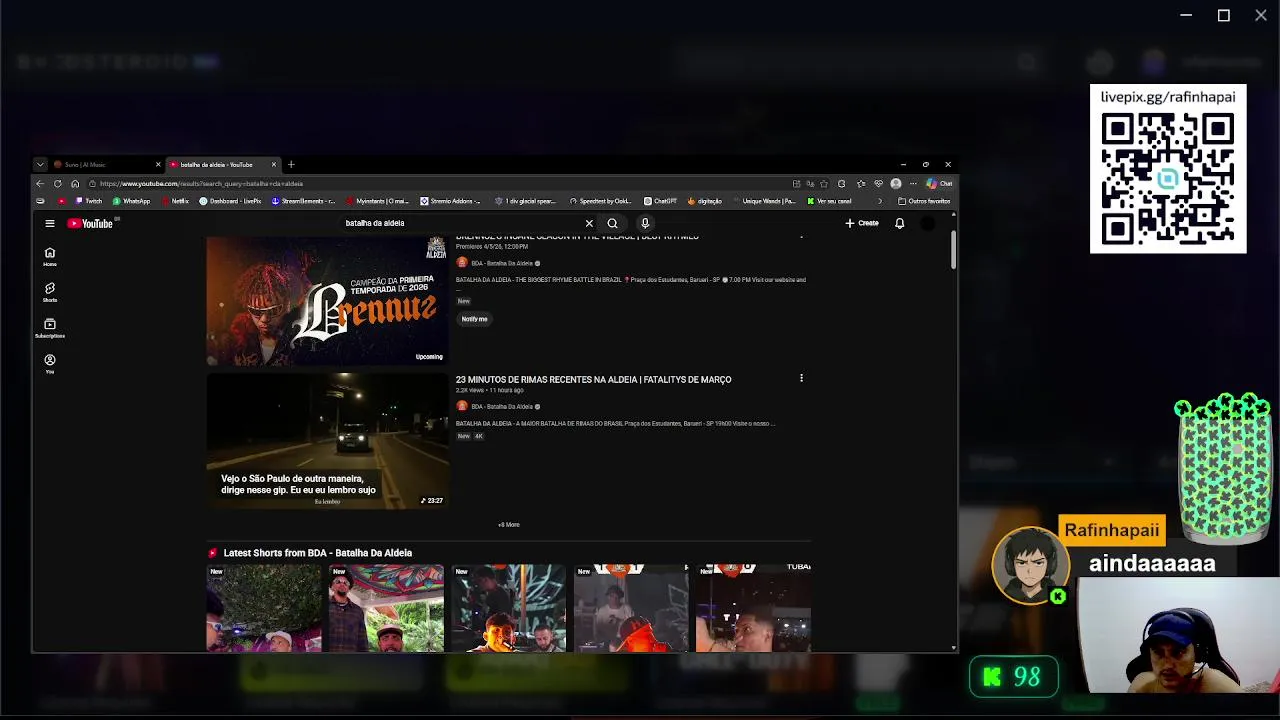
Task: Open the digitação bookmark
Action: [x=704, y=201]
